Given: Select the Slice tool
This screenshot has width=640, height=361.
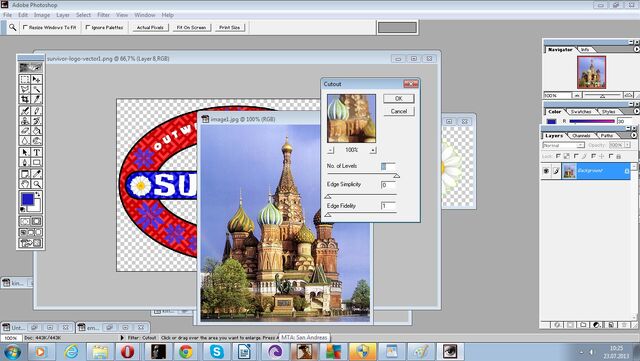Looking at the screenshot, I should [36, 99].
